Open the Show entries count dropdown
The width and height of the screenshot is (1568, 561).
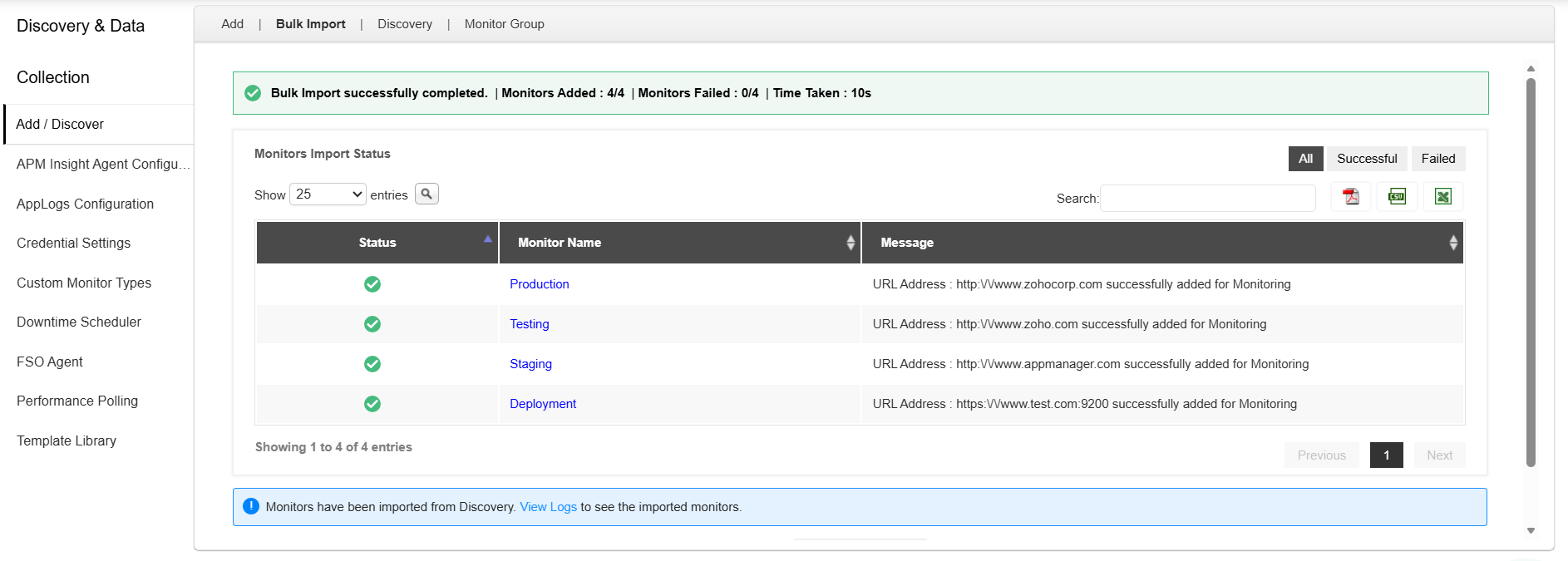pyautogui.click(x=328, y=194)
